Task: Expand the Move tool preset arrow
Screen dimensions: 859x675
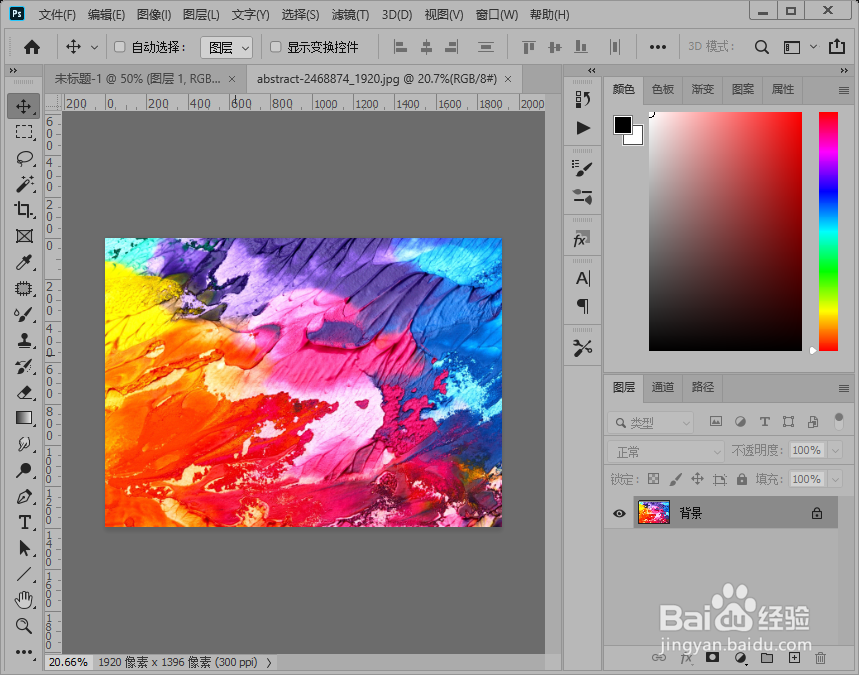Action: 94,48
